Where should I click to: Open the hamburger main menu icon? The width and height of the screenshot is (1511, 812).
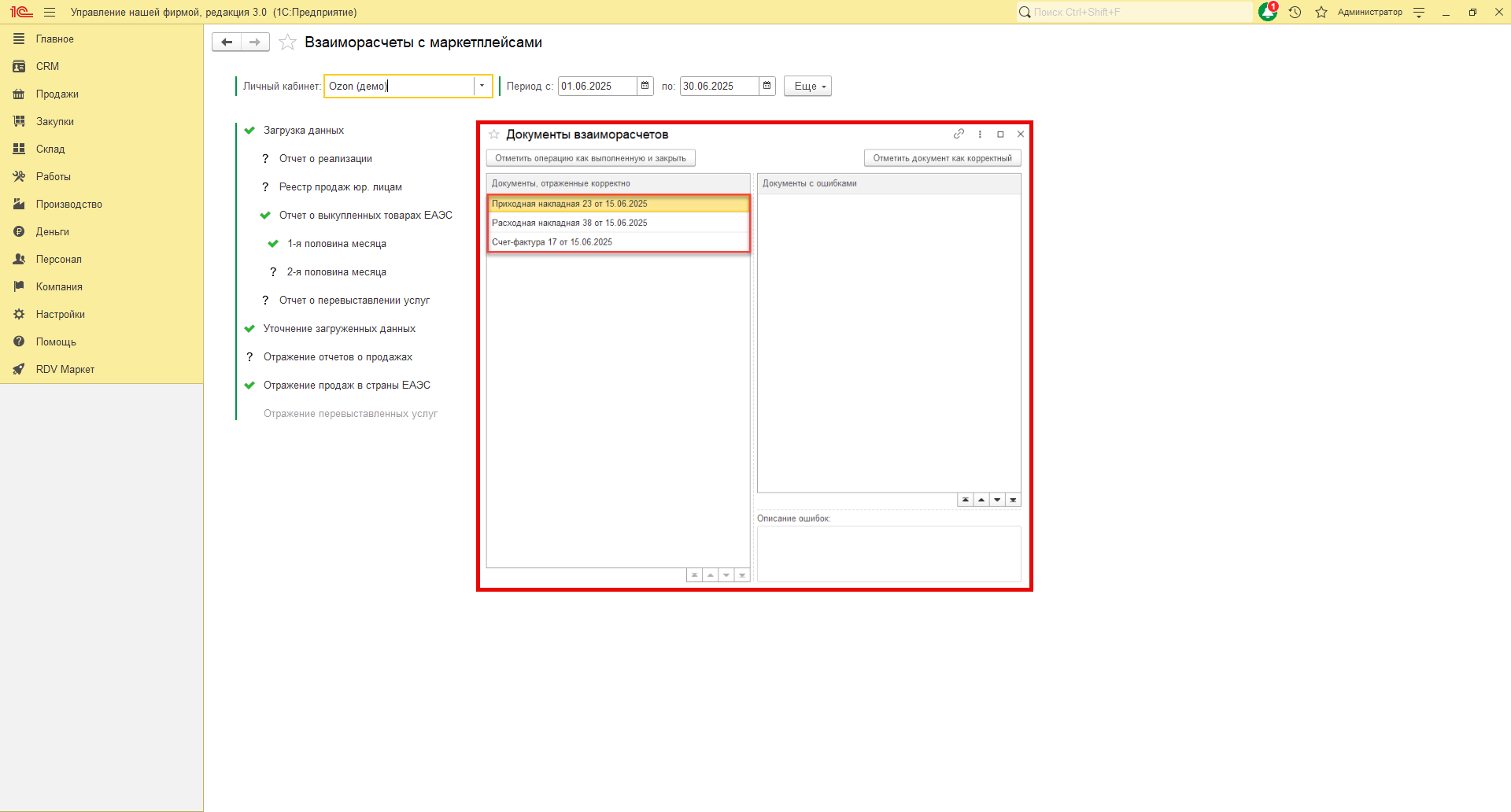click(50, 12)
